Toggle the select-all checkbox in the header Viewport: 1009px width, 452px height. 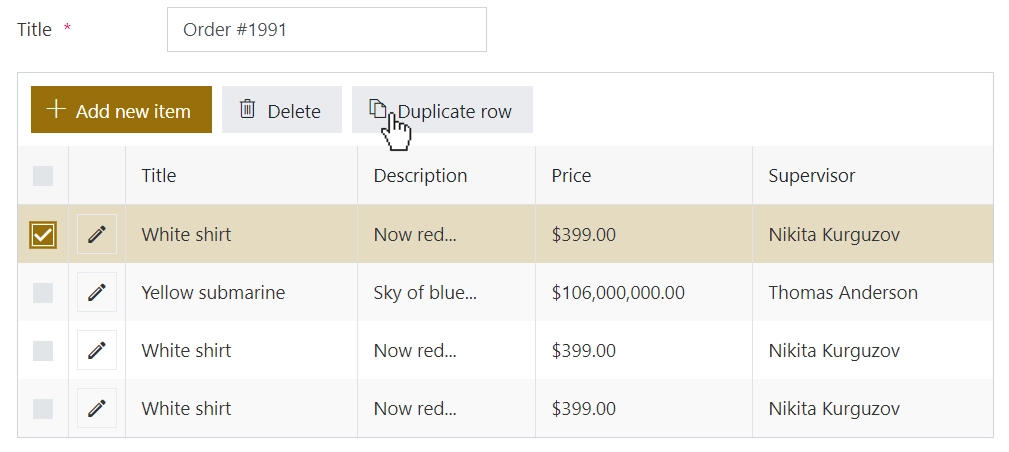click(x=43, y=176)
